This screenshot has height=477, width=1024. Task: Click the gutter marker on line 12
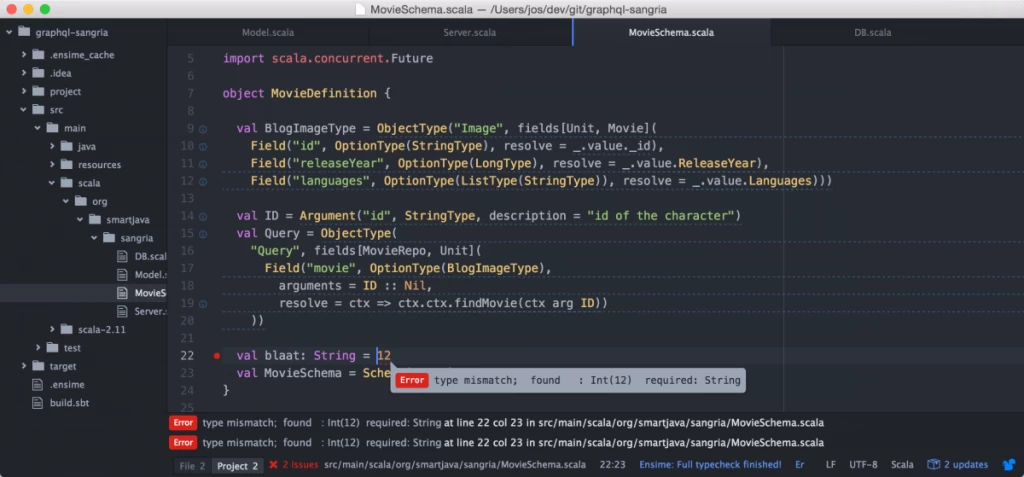coord(202,181)
